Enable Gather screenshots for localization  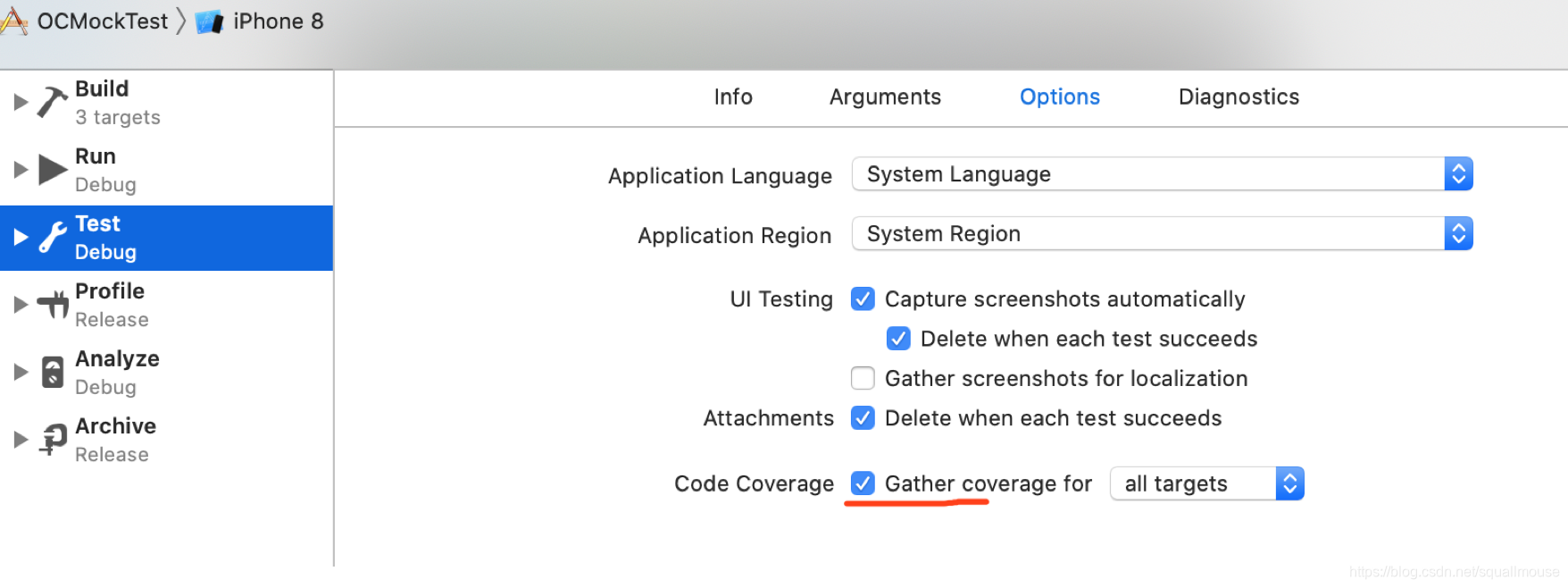point(863,378)
